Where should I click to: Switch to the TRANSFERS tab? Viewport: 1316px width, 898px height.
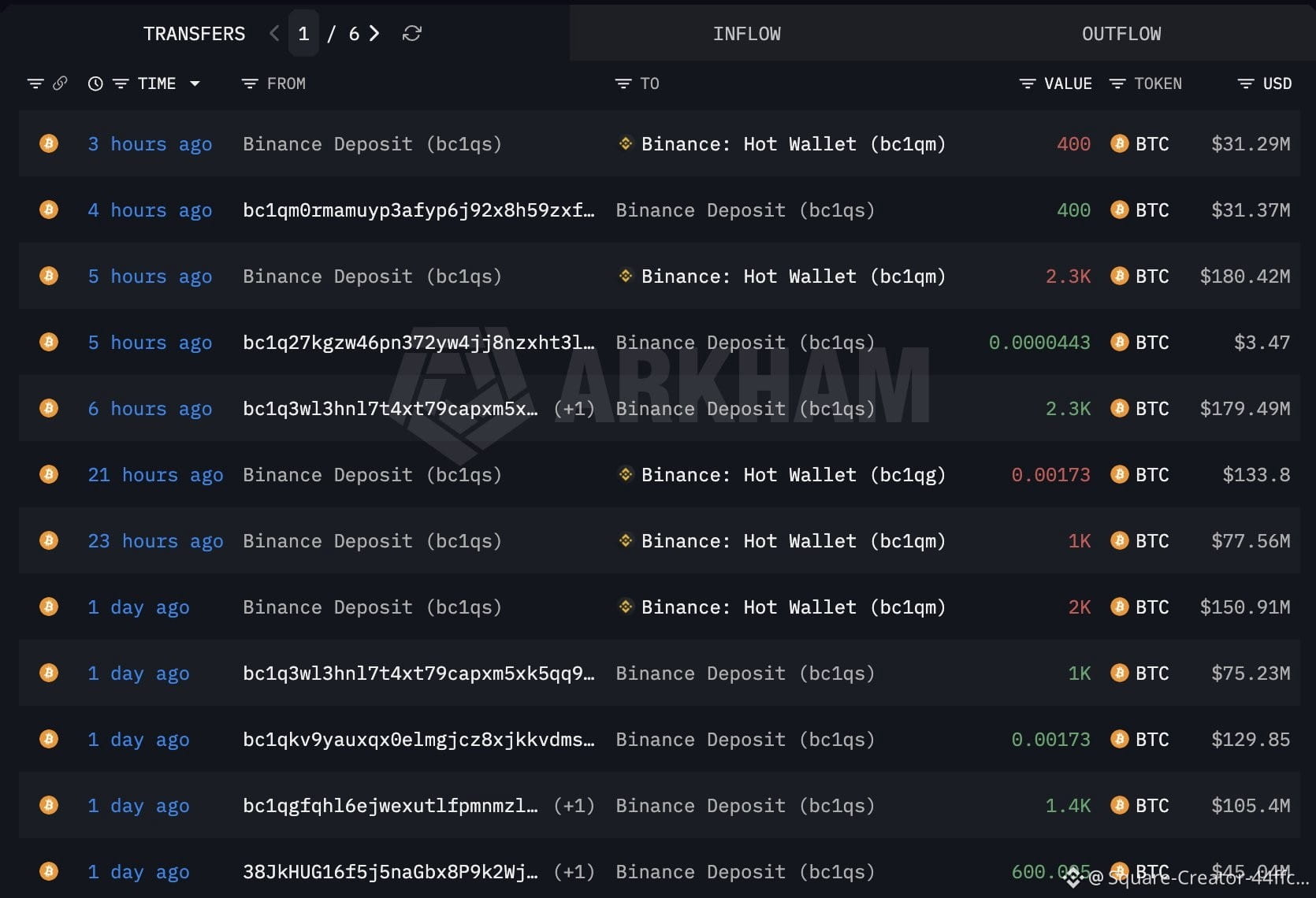click(194, 34)
